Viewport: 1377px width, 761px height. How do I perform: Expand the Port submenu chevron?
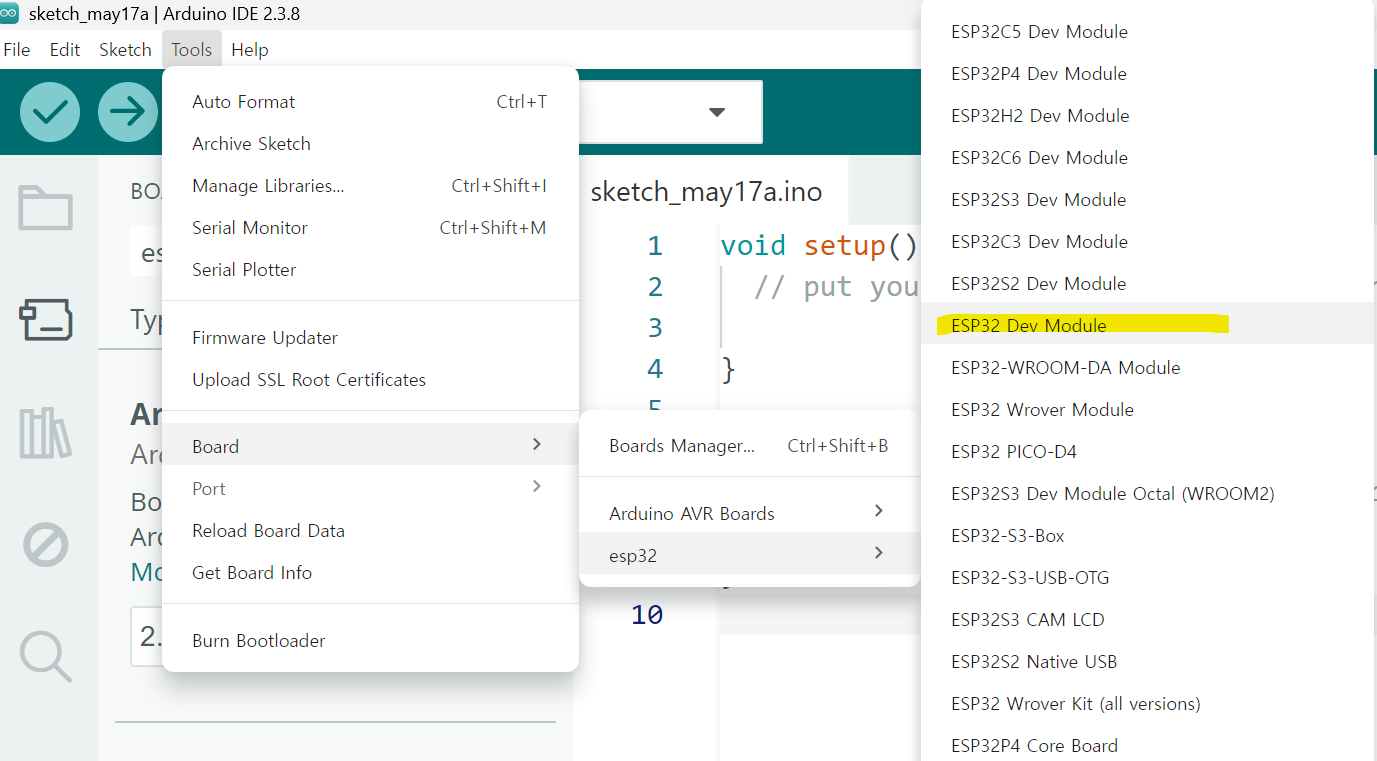[x=537, y=486]
